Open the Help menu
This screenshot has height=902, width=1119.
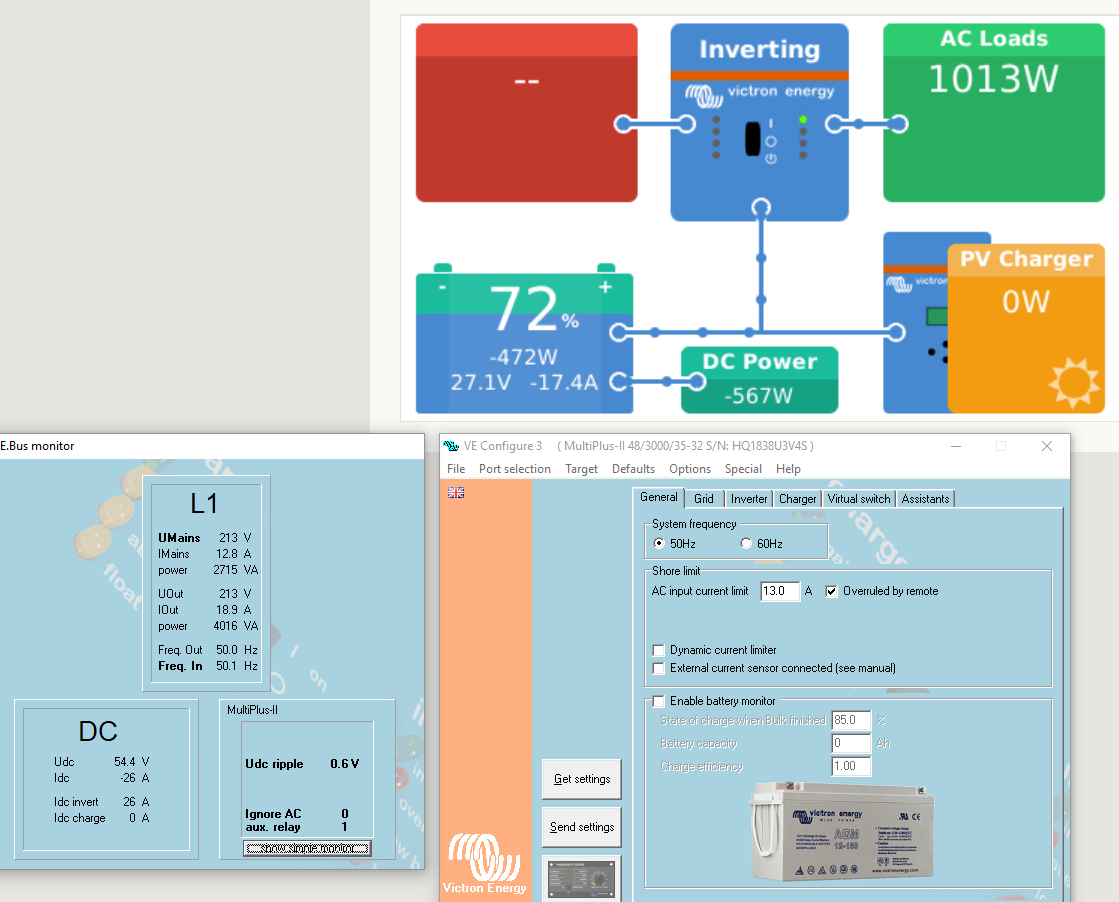[x=788, y=469]
